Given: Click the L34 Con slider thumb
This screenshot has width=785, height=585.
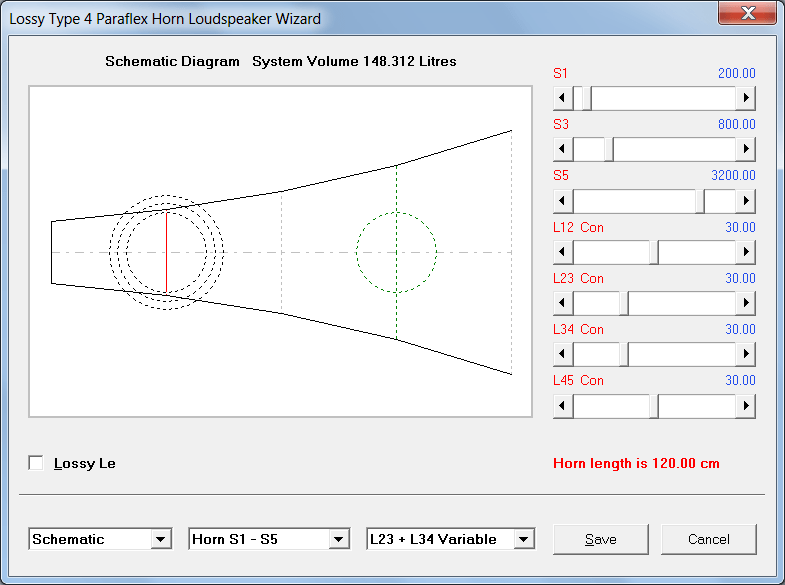Looking at the screenshot, I should pos(624,354).
